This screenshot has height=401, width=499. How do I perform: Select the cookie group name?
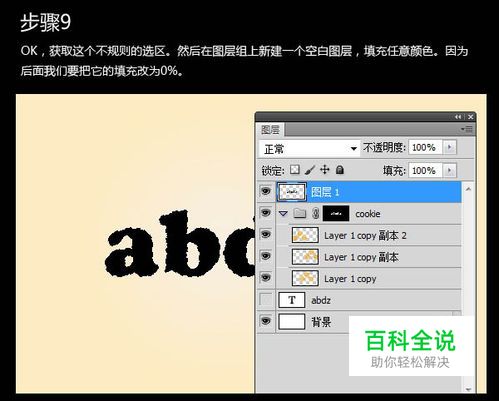[368, 214]
